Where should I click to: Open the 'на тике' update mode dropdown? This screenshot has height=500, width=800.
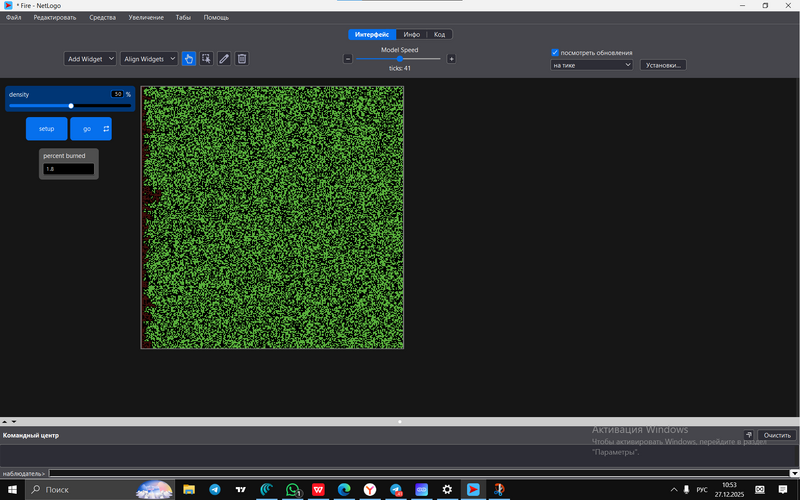(592, 65)
